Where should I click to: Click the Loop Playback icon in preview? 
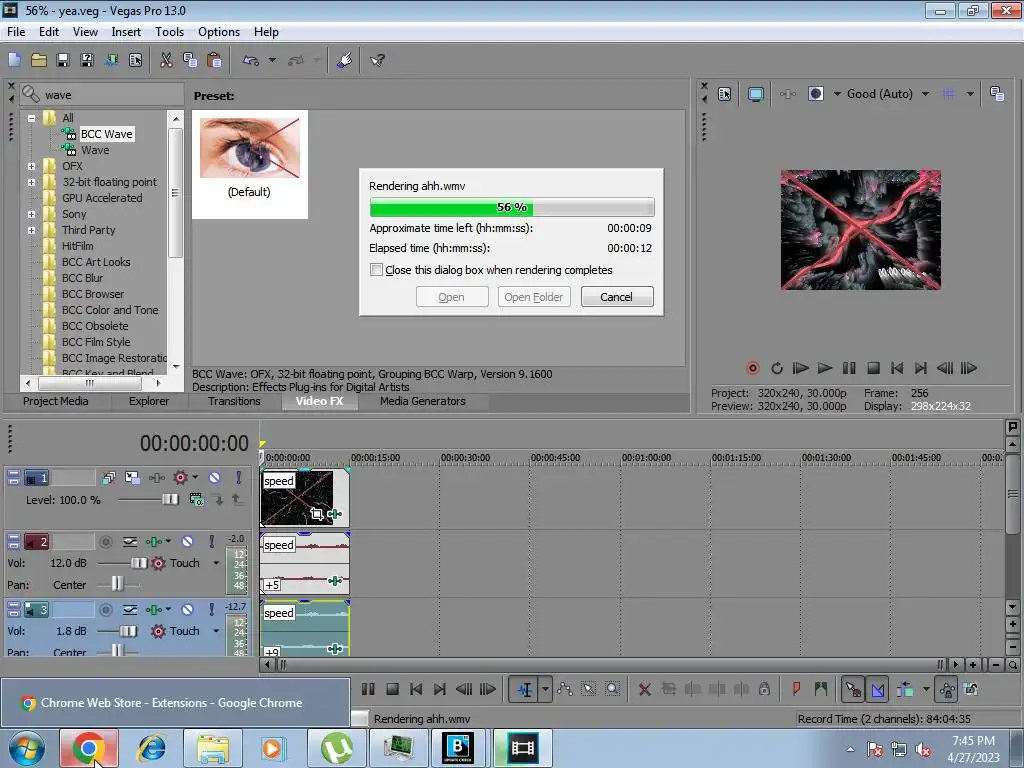tap(776, 368)
